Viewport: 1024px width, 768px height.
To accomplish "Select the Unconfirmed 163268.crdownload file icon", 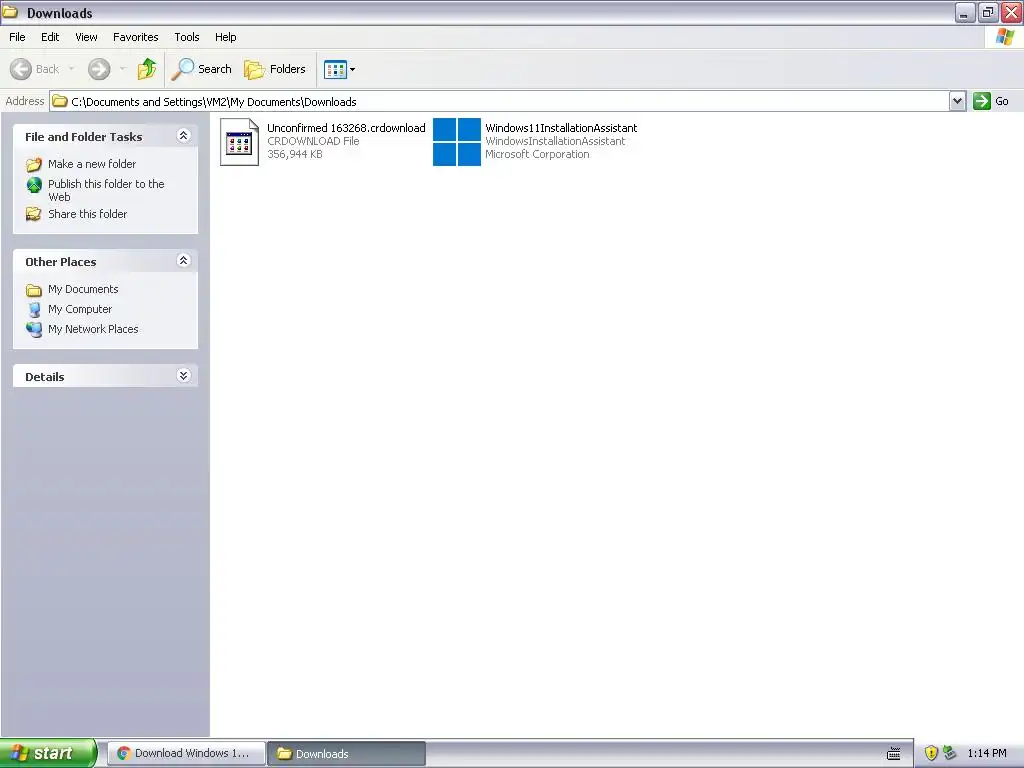I will coord(239,142).
